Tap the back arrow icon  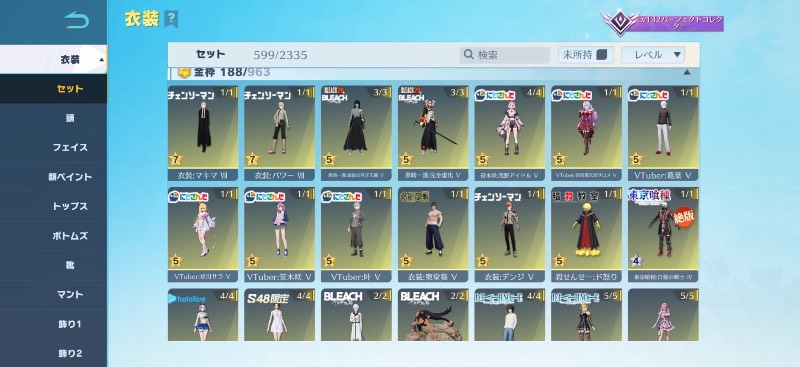[x=77, y=20]
